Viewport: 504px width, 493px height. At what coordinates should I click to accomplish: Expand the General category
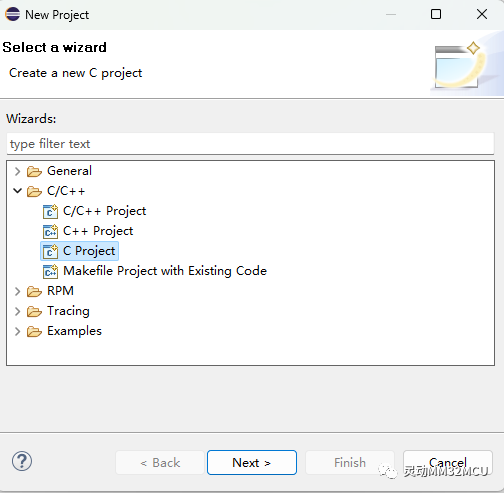click(x=17, y=171)
